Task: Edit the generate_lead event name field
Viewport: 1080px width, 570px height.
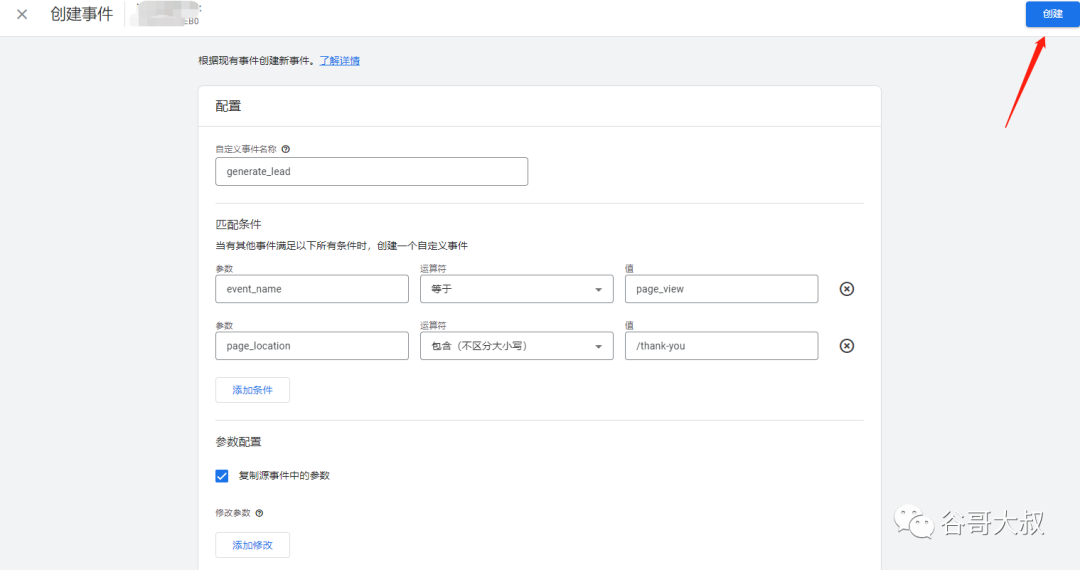Action: click(371, 171)
